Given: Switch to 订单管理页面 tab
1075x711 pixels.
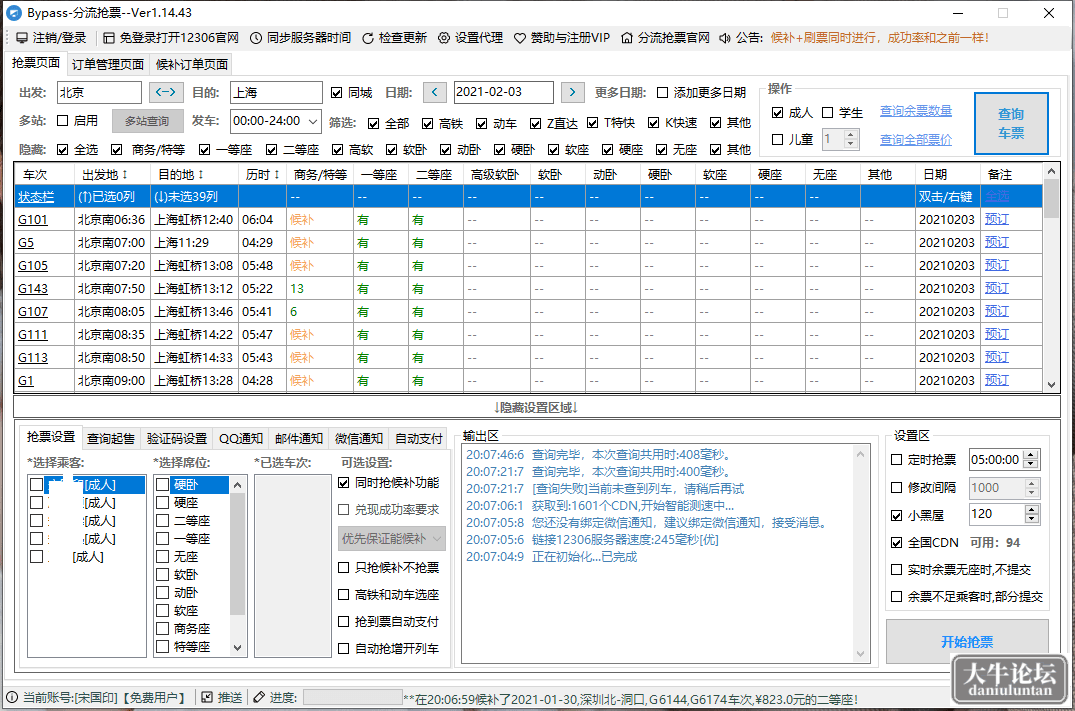Looking at the screenshot, I should (x=108, y=64).
